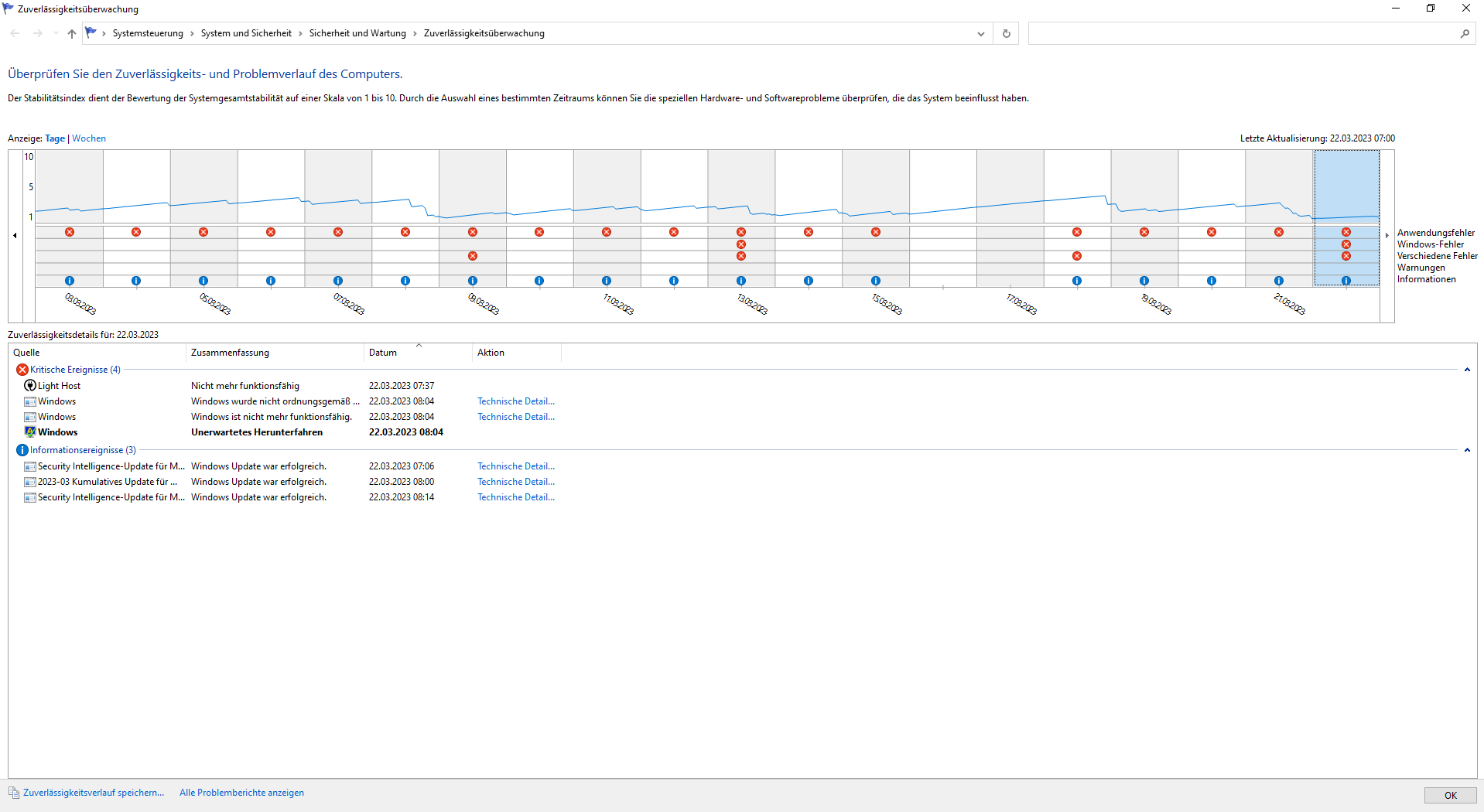Select the highlighted 22.03.2023 chart column

1346,218
